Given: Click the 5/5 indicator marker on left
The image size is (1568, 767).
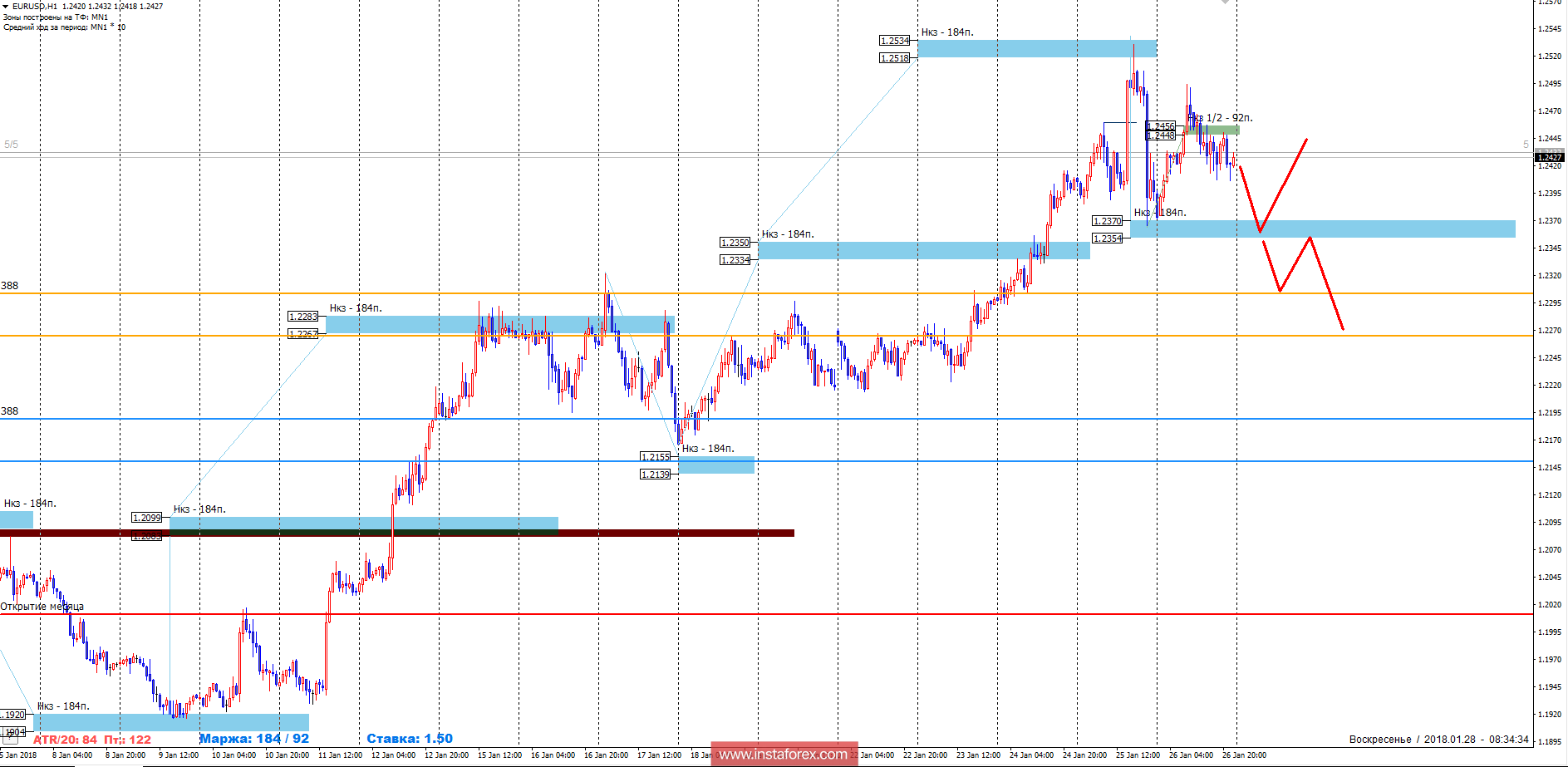Looking at the screenshot, I should coord(12,143).
